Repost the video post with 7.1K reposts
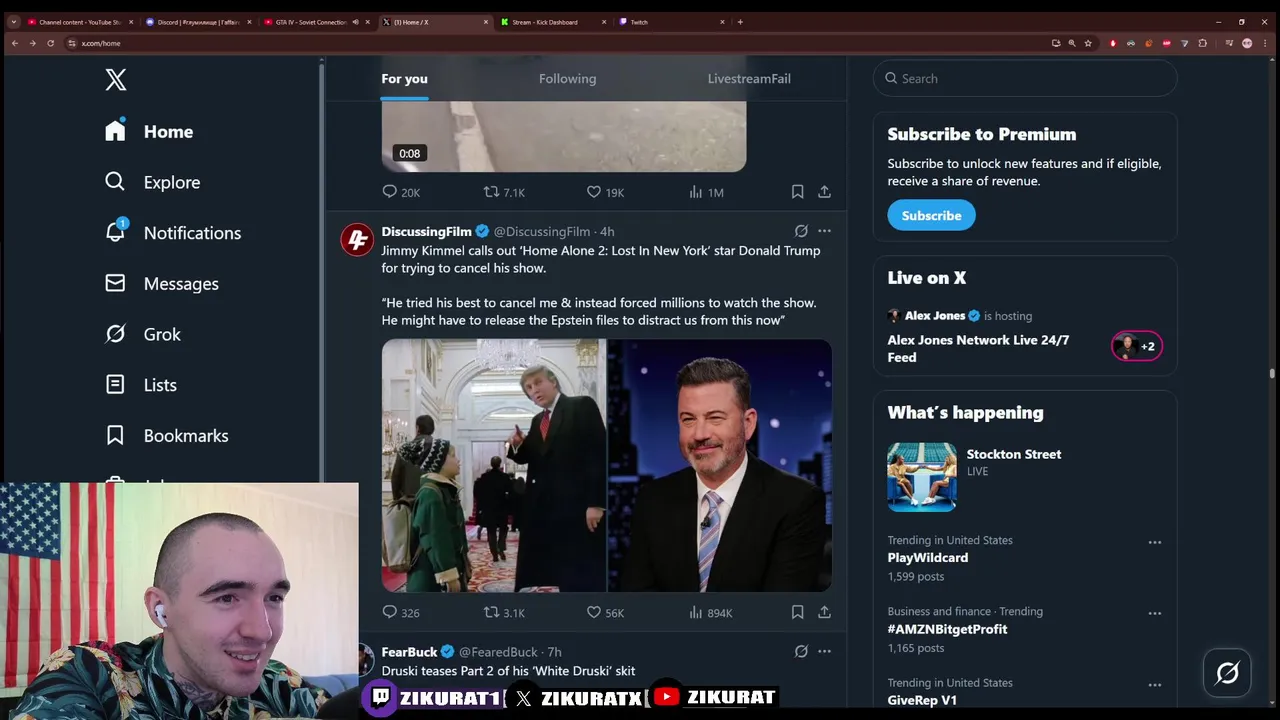The image size is (1280, 720). [x=504, y=192]
